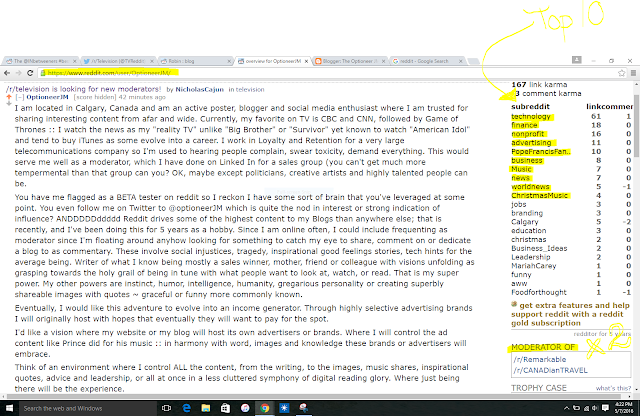
Task: Click the business subreddit entry
Action: pyautogui.click(x=527, y=160)
